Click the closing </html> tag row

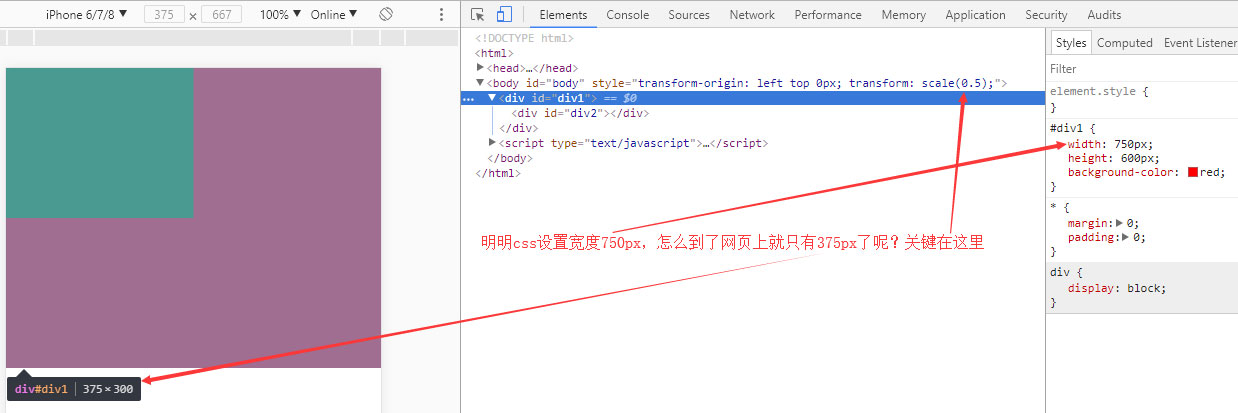(498, 173)
